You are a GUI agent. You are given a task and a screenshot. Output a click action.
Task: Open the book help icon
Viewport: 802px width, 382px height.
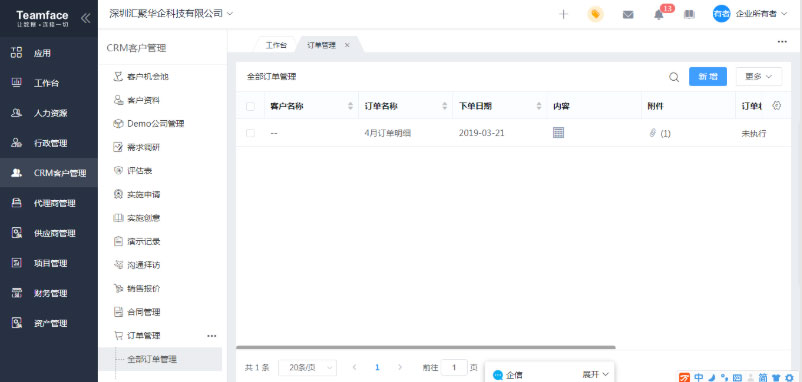coord(689,14)
